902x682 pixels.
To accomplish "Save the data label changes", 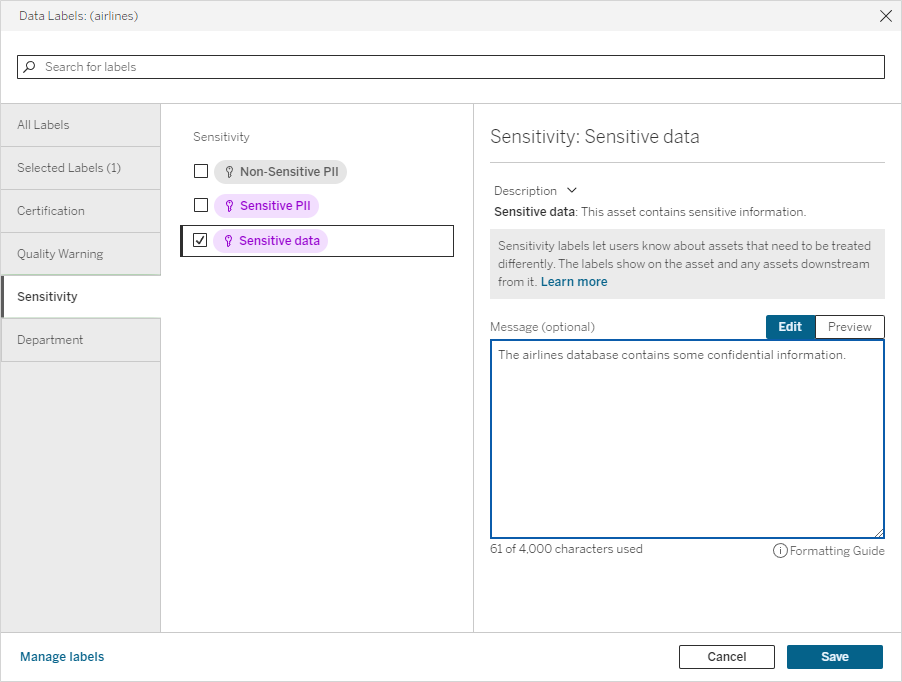I will [x=834, y=656].
